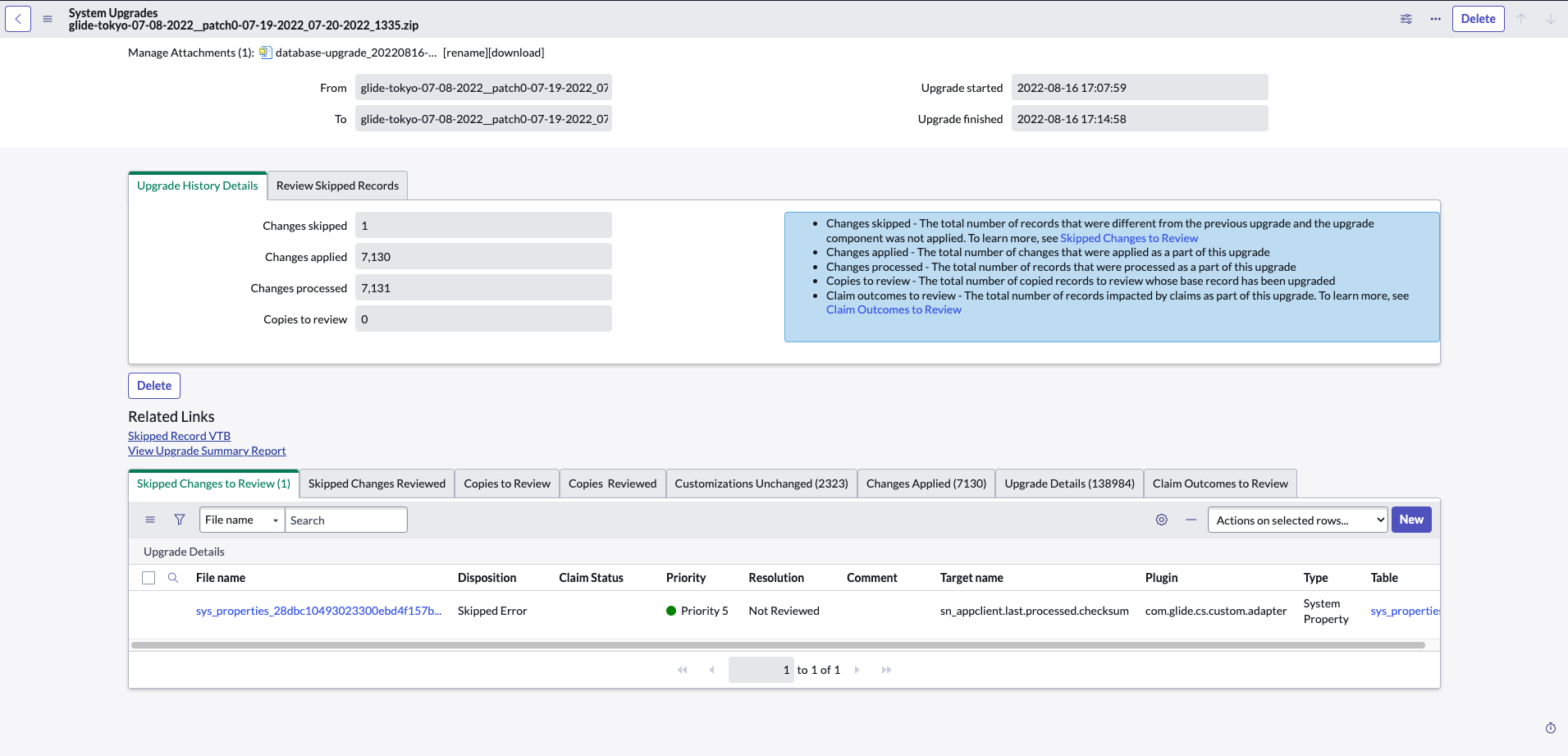Click the From version field
1568x756 pixels.
tap(483, 88)
